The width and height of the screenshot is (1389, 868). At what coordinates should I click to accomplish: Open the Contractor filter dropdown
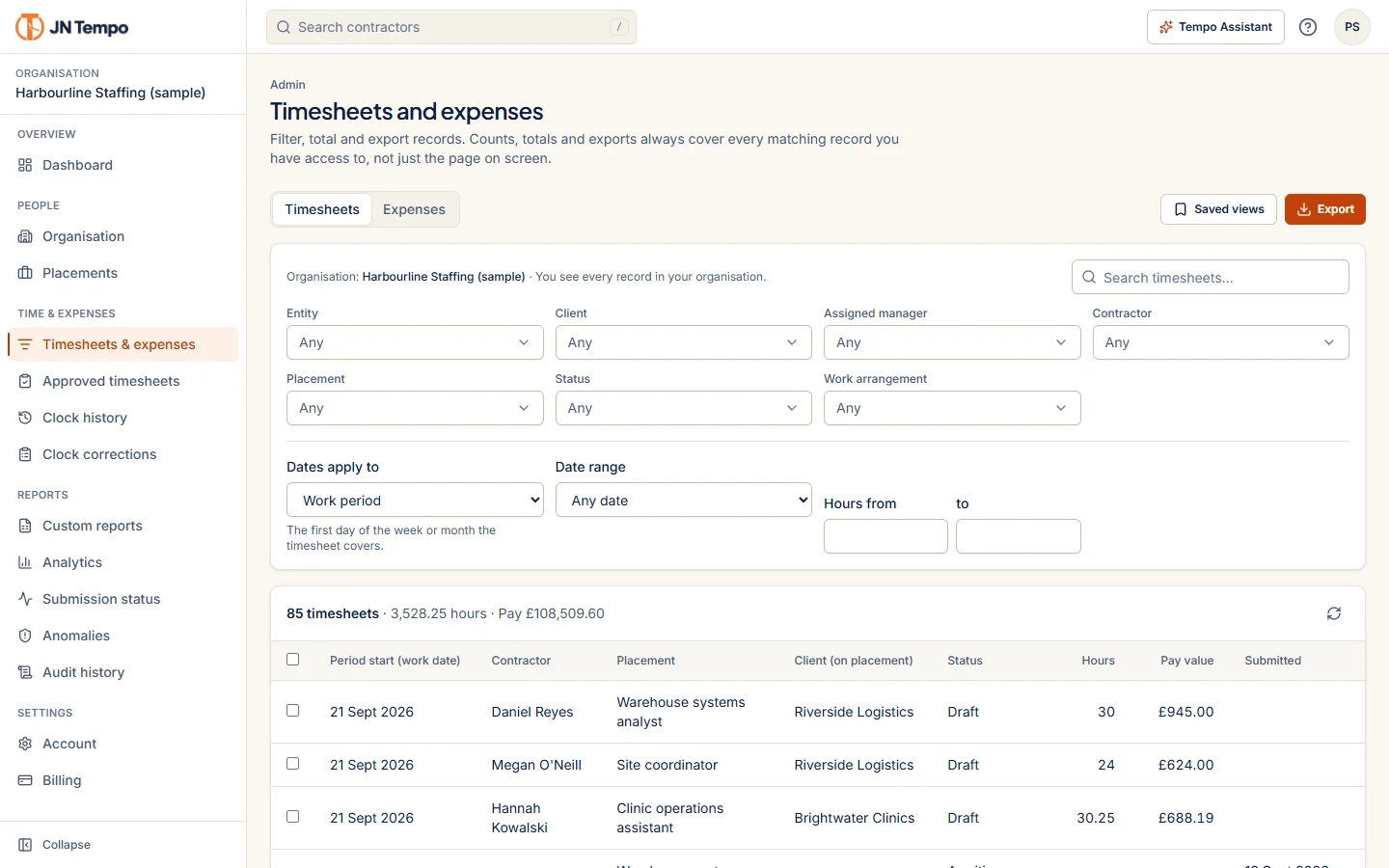point(1221,342)
